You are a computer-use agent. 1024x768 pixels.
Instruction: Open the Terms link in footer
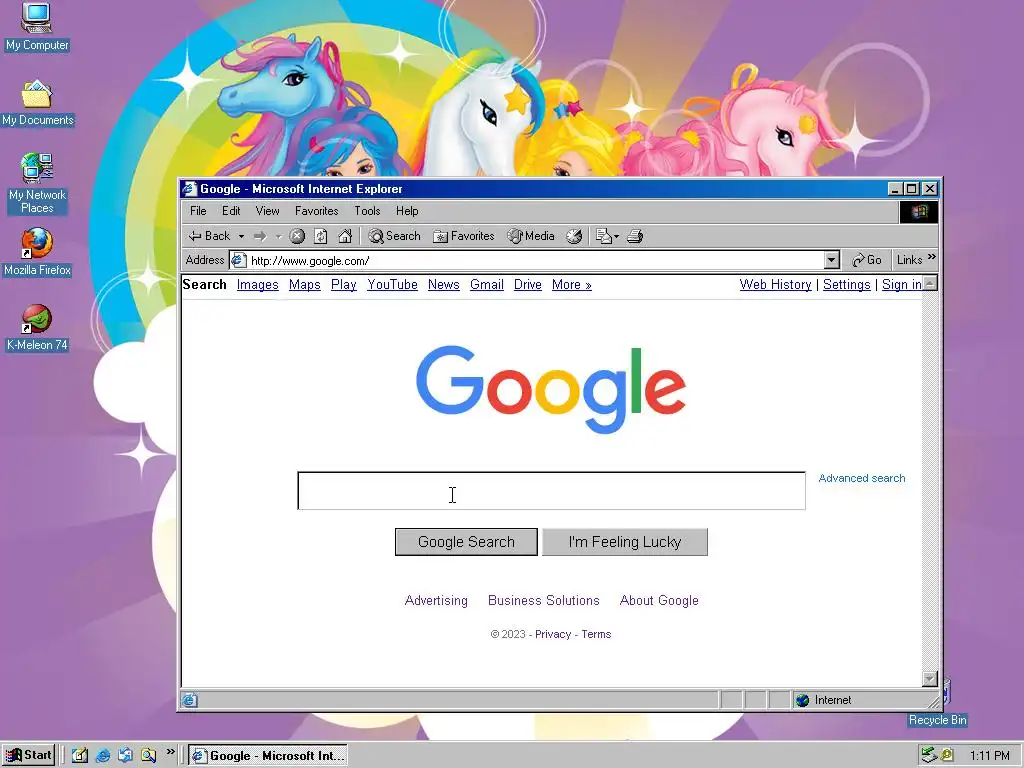[x=596, y=634]
